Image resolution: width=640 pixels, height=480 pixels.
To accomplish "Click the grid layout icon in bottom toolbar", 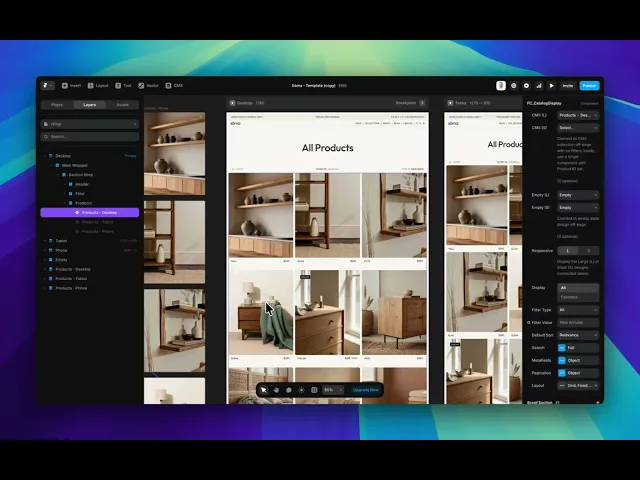I will pos(314,390).
